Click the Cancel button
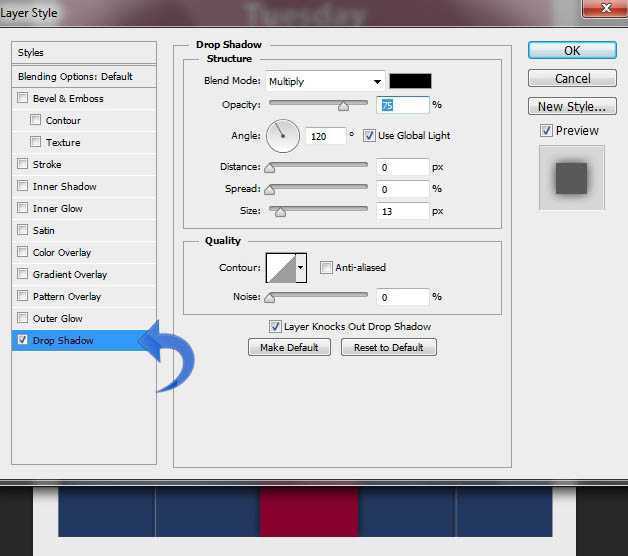The height and width of the screenshot is (556, 628). 572,79
